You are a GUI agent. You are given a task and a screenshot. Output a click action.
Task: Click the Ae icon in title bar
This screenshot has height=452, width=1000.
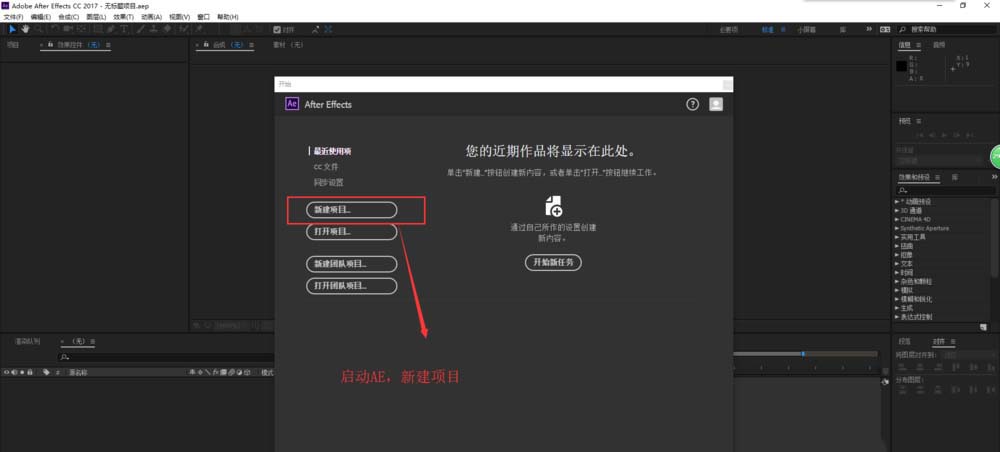coord(5,5)
